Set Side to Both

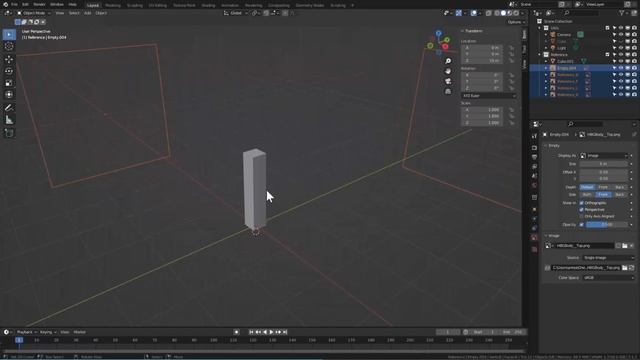pyautogui.click(x=587, y=195)
